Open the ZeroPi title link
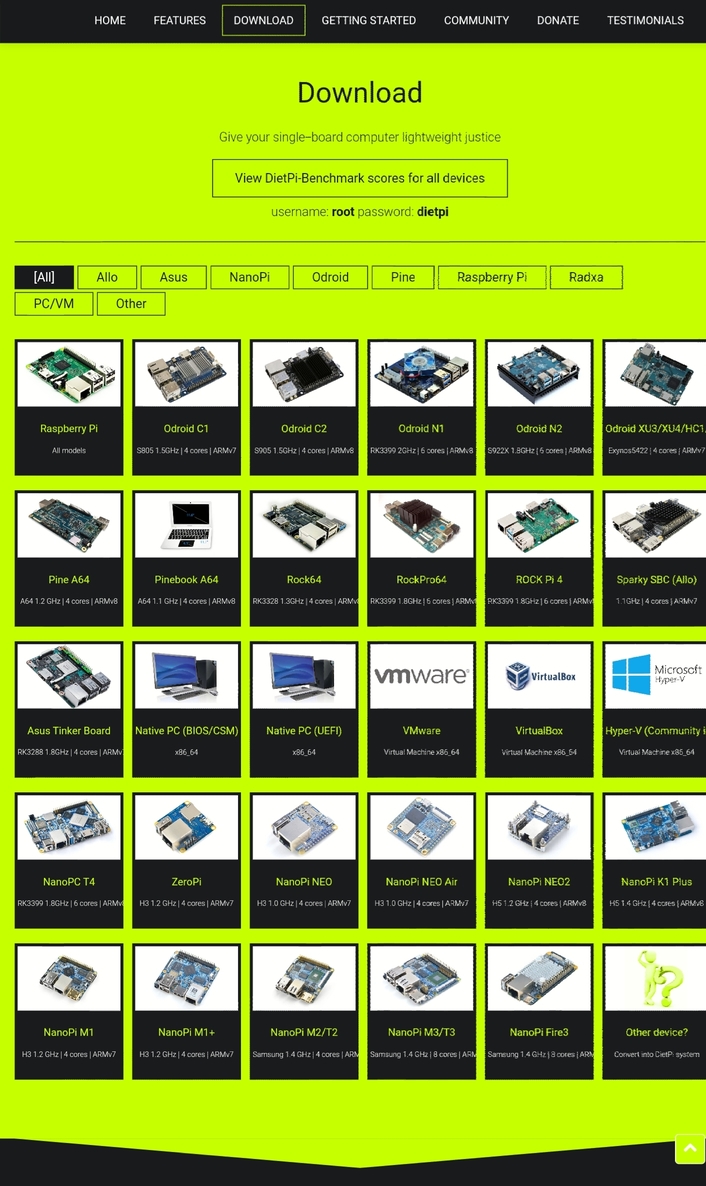Image resolution: width=706 pixels, height=1186 pixels. click(186, 882)
